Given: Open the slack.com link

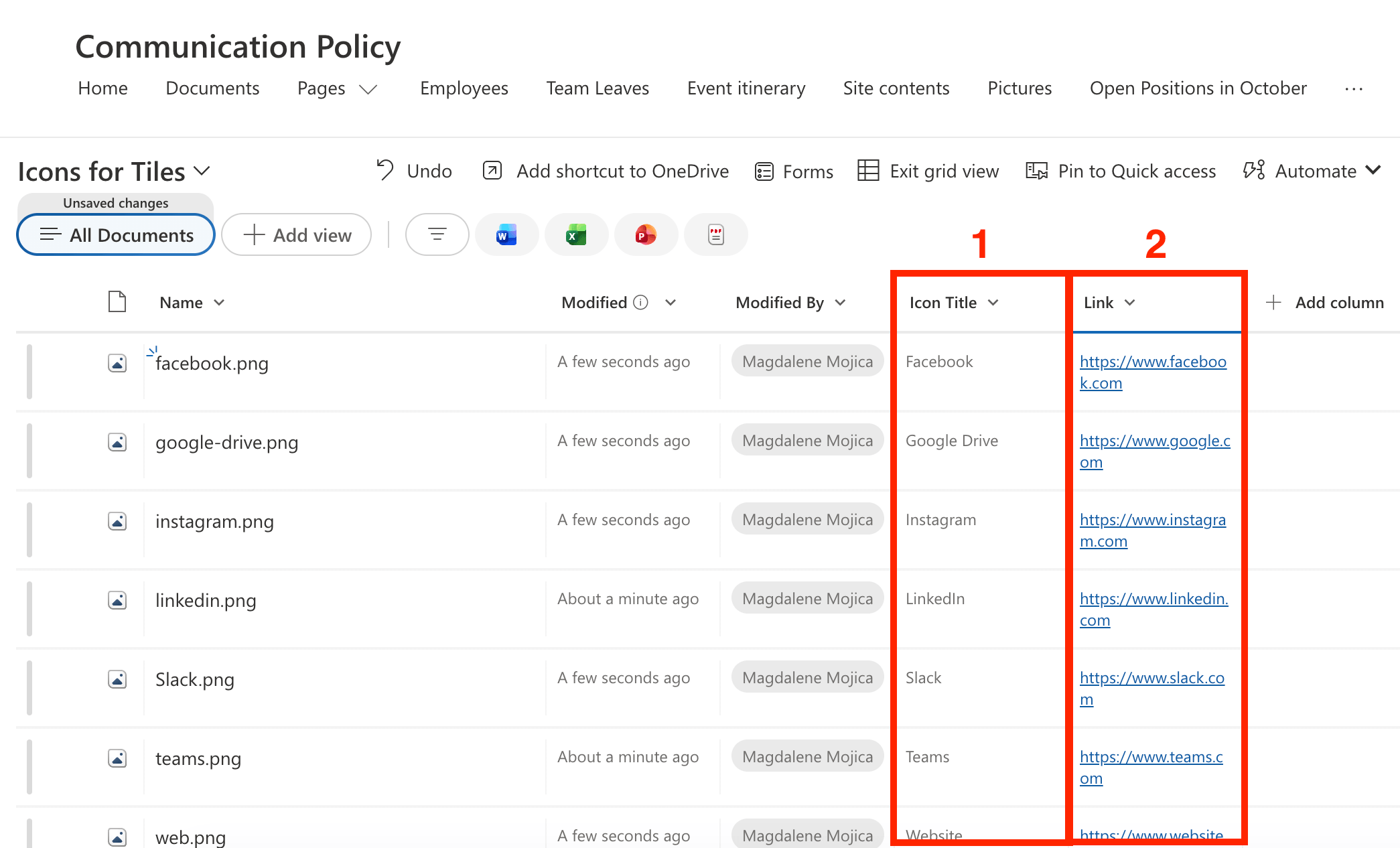Looking at the screenshot, I should click(1152, 689).
